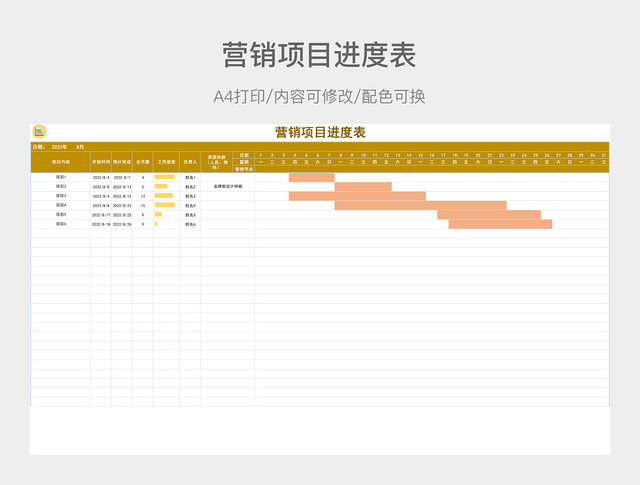
Task: Click the end date 2022/8/7 in the 项目1 row
Action: pos(122,178)
